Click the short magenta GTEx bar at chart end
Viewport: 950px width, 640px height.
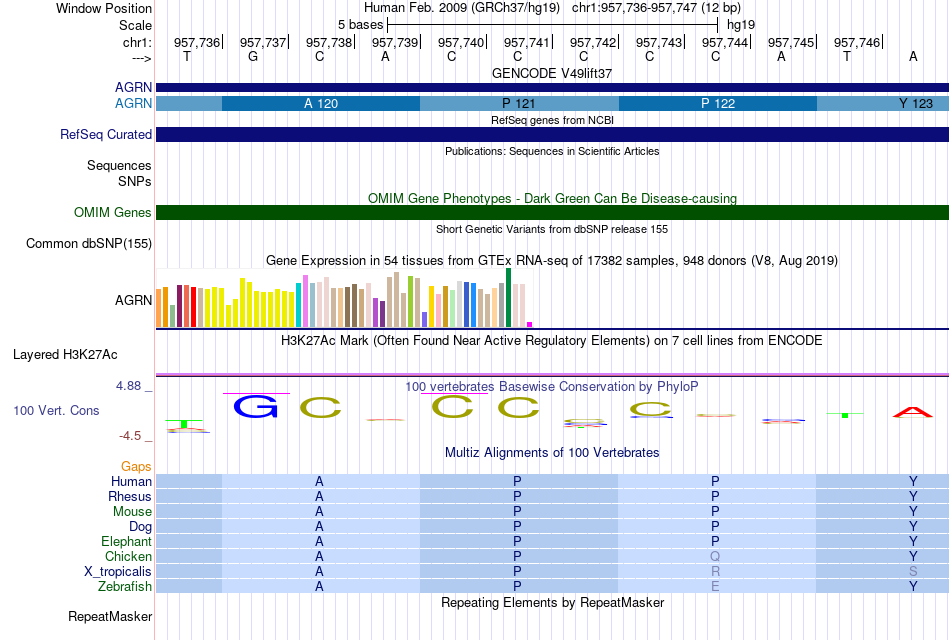pos(530,324)
